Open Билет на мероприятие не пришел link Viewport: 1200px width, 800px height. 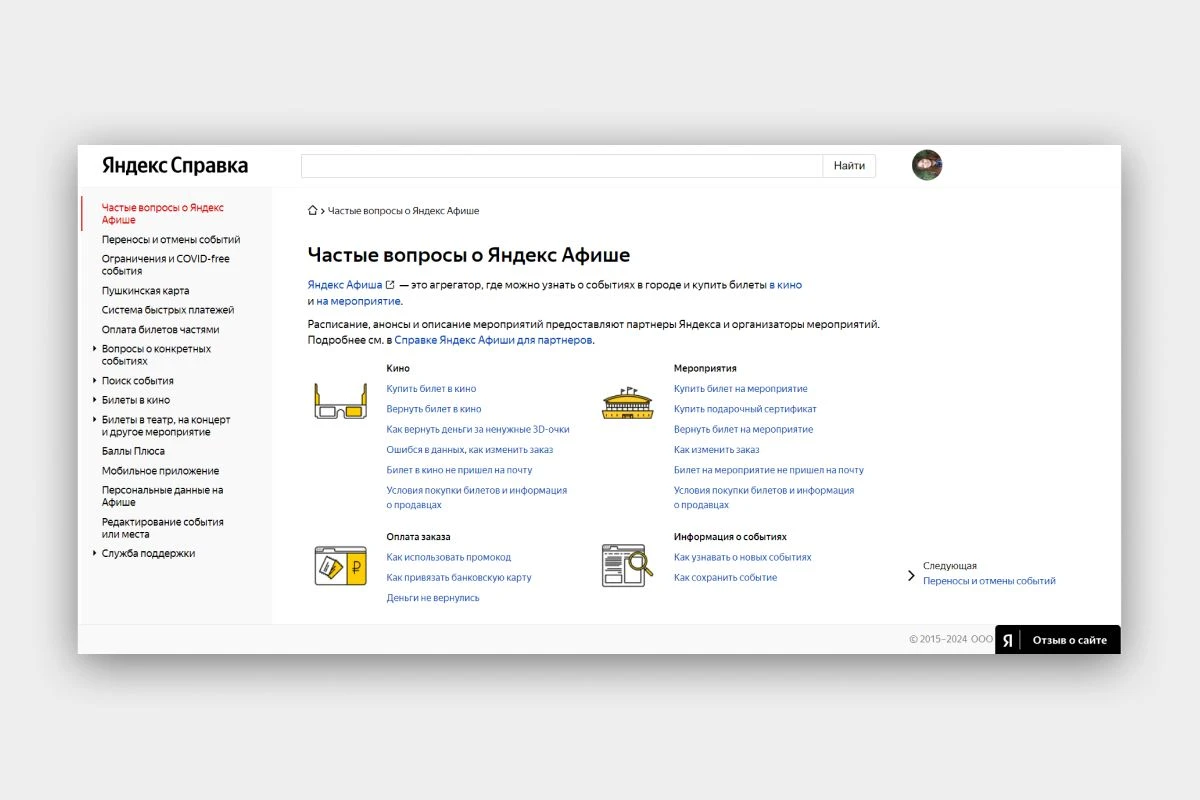click(769, 470)
